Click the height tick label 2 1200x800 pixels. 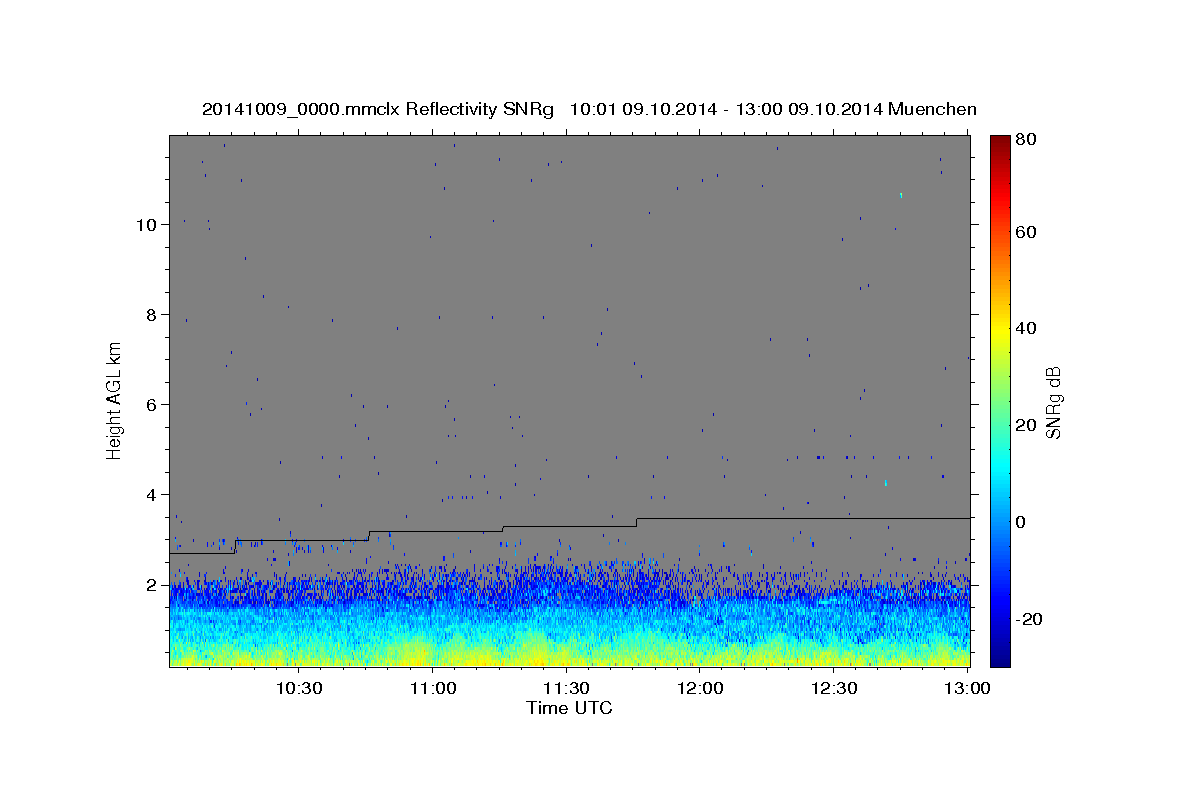click(152, 585)
